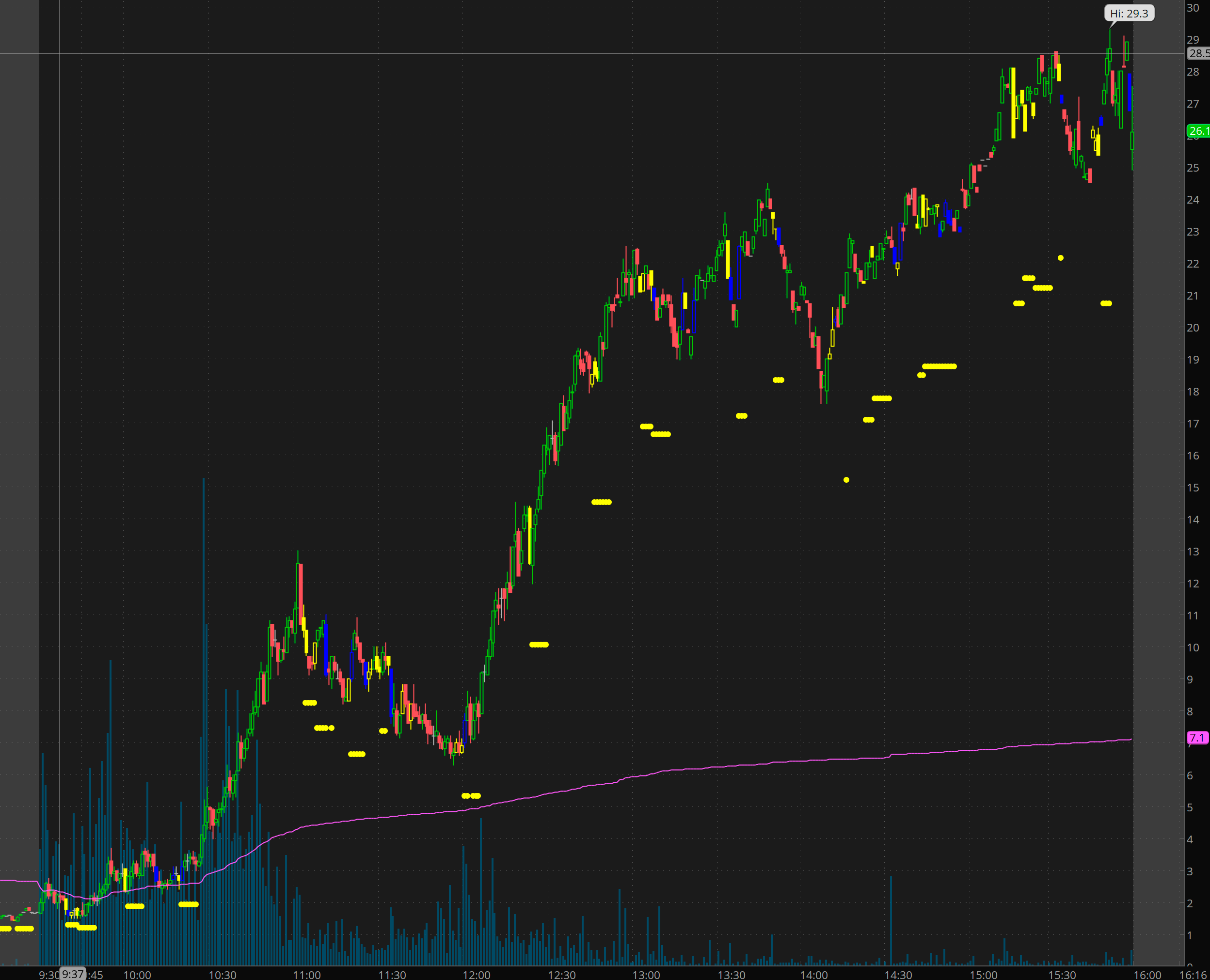Click the magenta line end near 16:00
This screenshot has width=1210, height=980.
click(x=1130, y=740)
